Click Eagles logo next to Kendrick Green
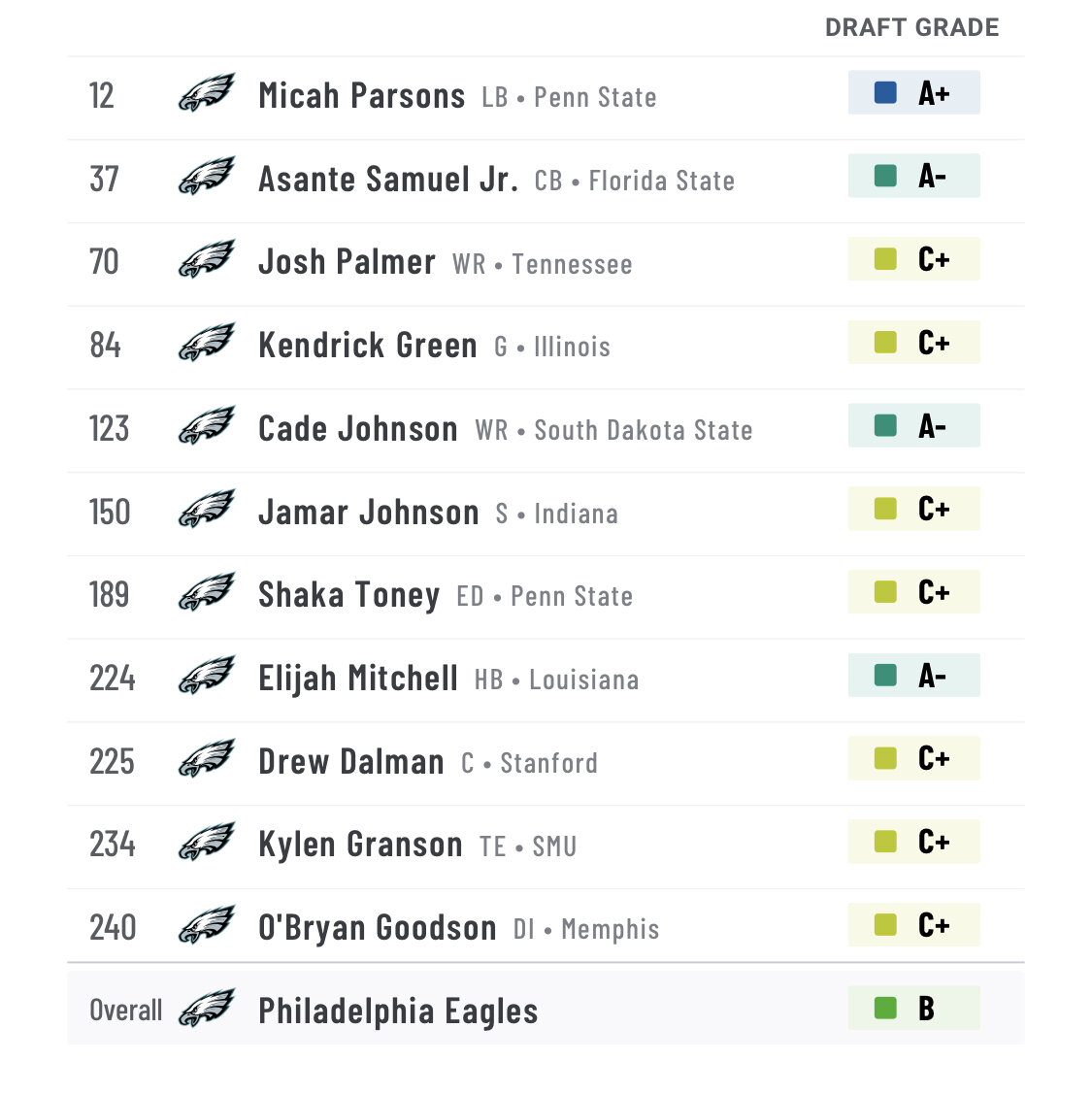This screenshot has width=1092, height=1095. 207,342
